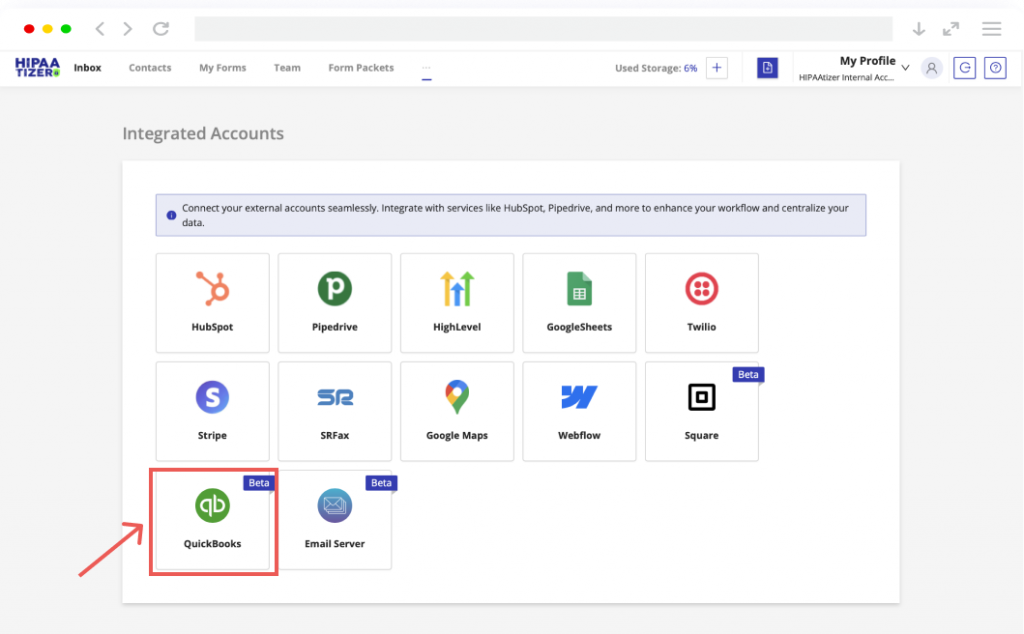Click the browser download arrow icon

[x=919, y=29]
